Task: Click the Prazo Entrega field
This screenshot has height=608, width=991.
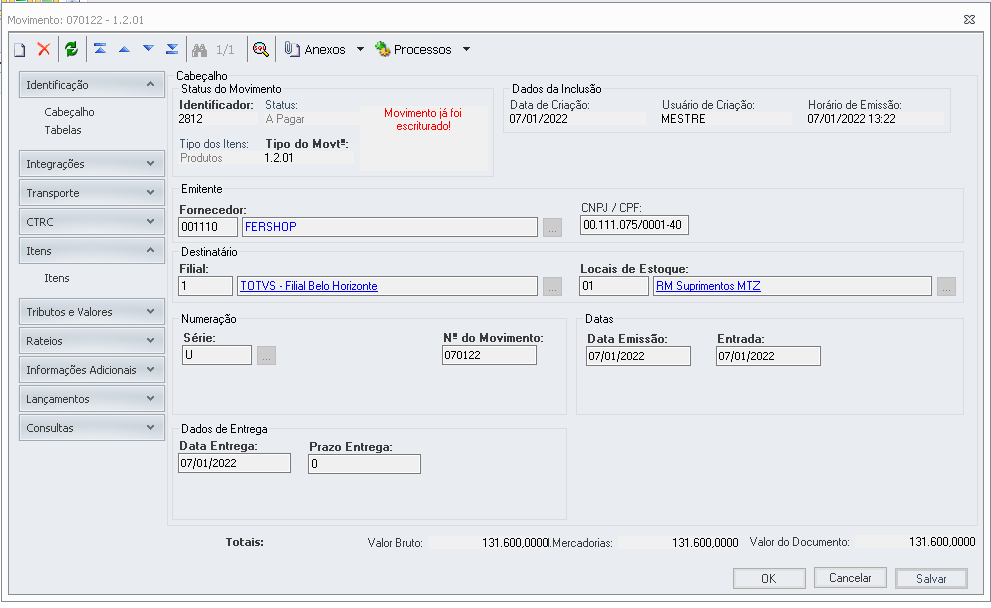Action: 365,464
